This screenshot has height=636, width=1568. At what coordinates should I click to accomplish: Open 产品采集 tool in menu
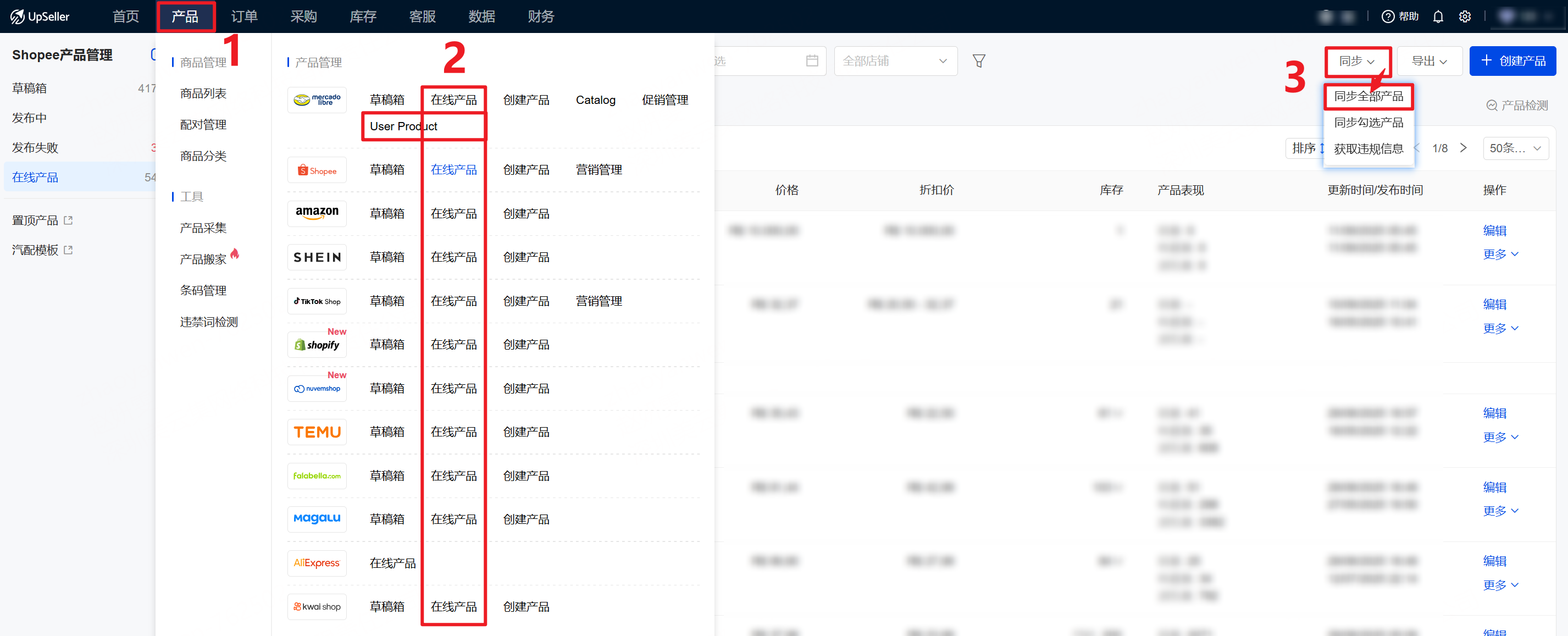click(x=203, y=228)
